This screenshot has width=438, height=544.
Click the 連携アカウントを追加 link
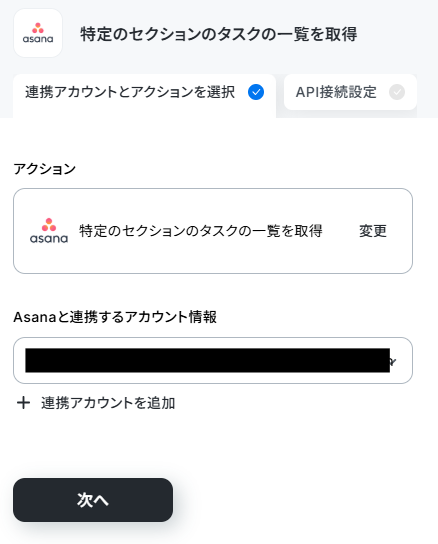point(108,403)
